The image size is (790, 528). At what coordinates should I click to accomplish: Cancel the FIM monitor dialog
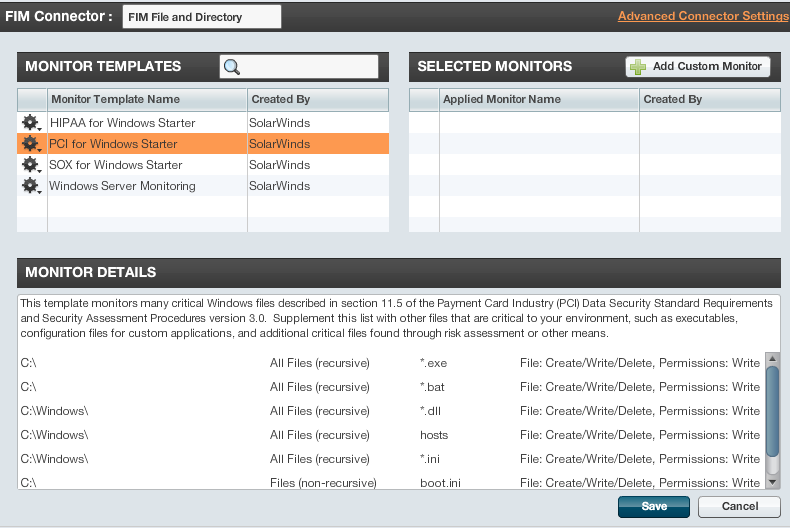739,506
